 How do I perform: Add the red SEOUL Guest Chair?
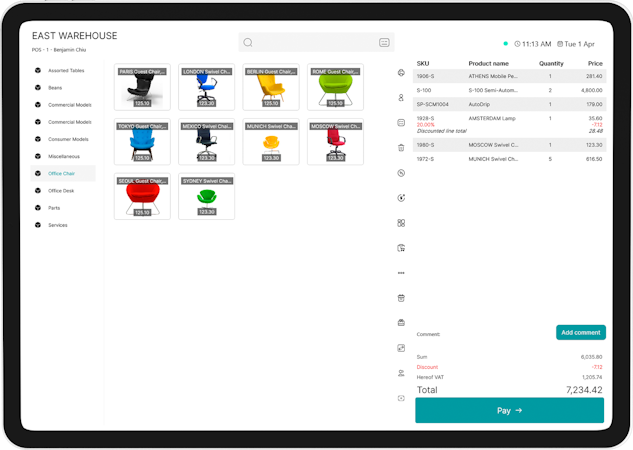[142, 196]
